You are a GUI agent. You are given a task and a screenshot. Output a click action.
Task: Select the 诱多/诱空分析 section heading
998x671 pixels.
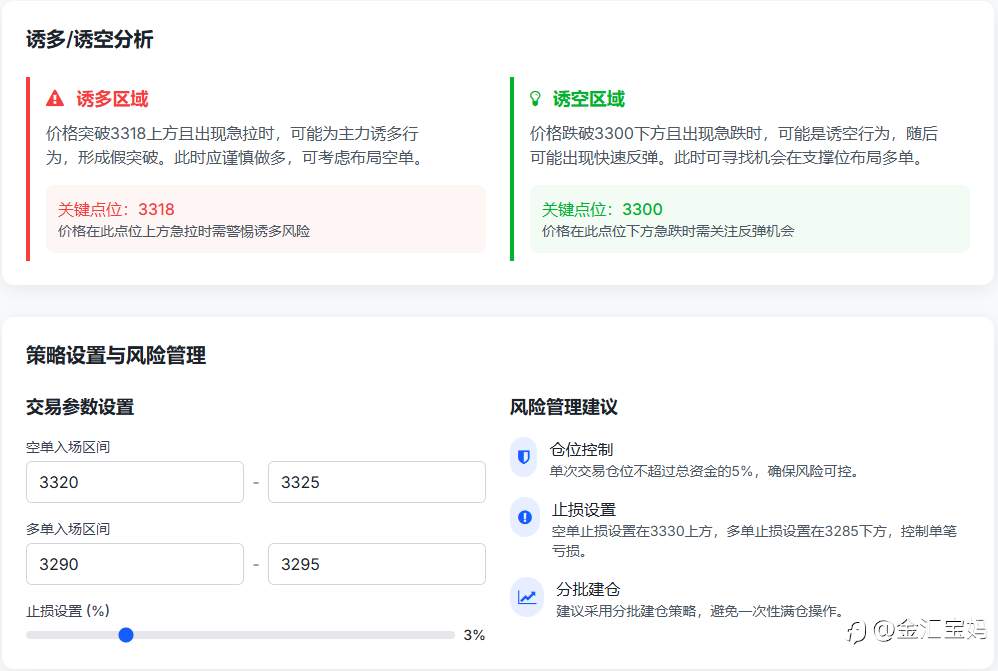[x=90, y=39]
